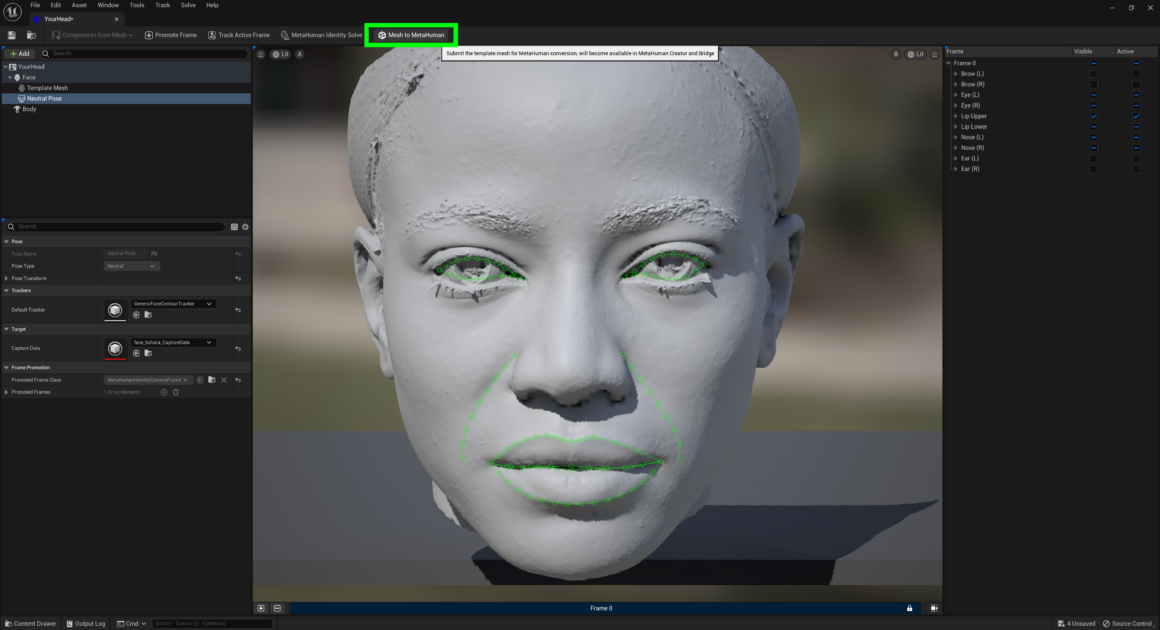1160x630 pixels.
Task: Open the GenericFaceContourTracker dropdown
Action: pyautogui.click(x=173, y=304)
